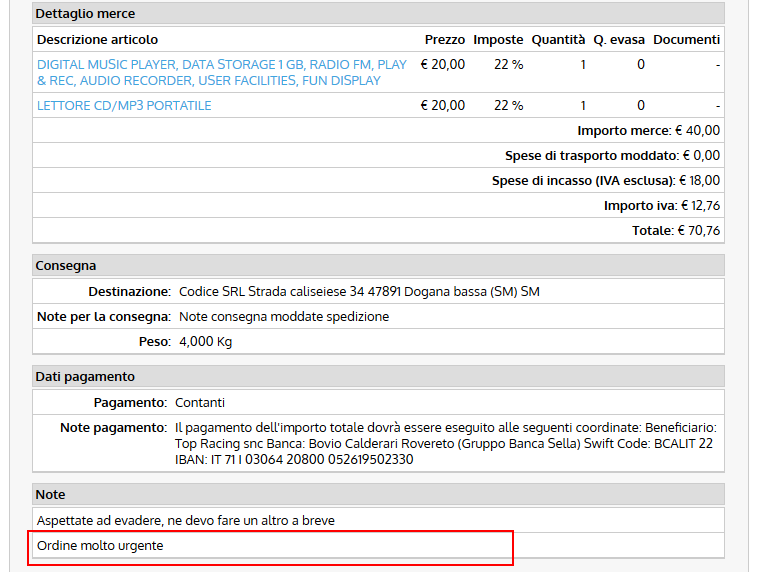Click the Note pagamento label

point(113,428)
